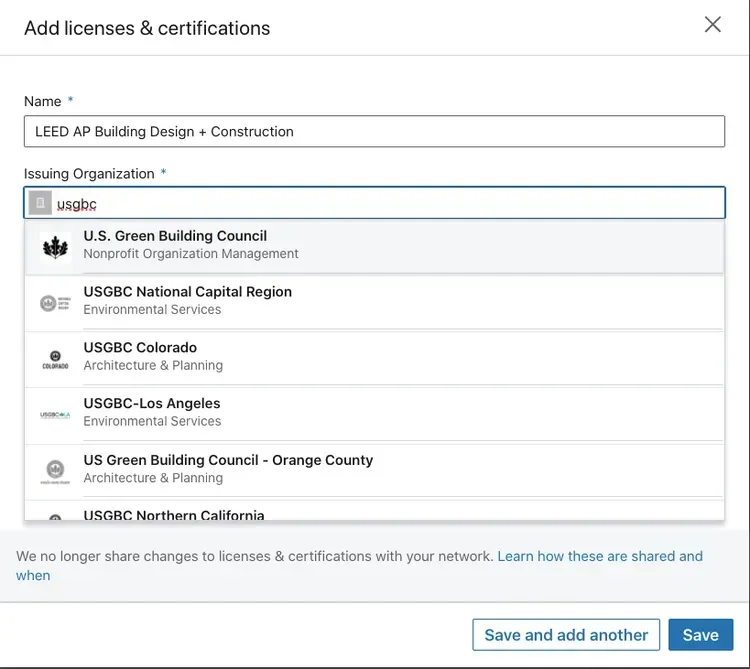
Task: Select USGBC Northern California suggestion
Action: pos(375,511)
